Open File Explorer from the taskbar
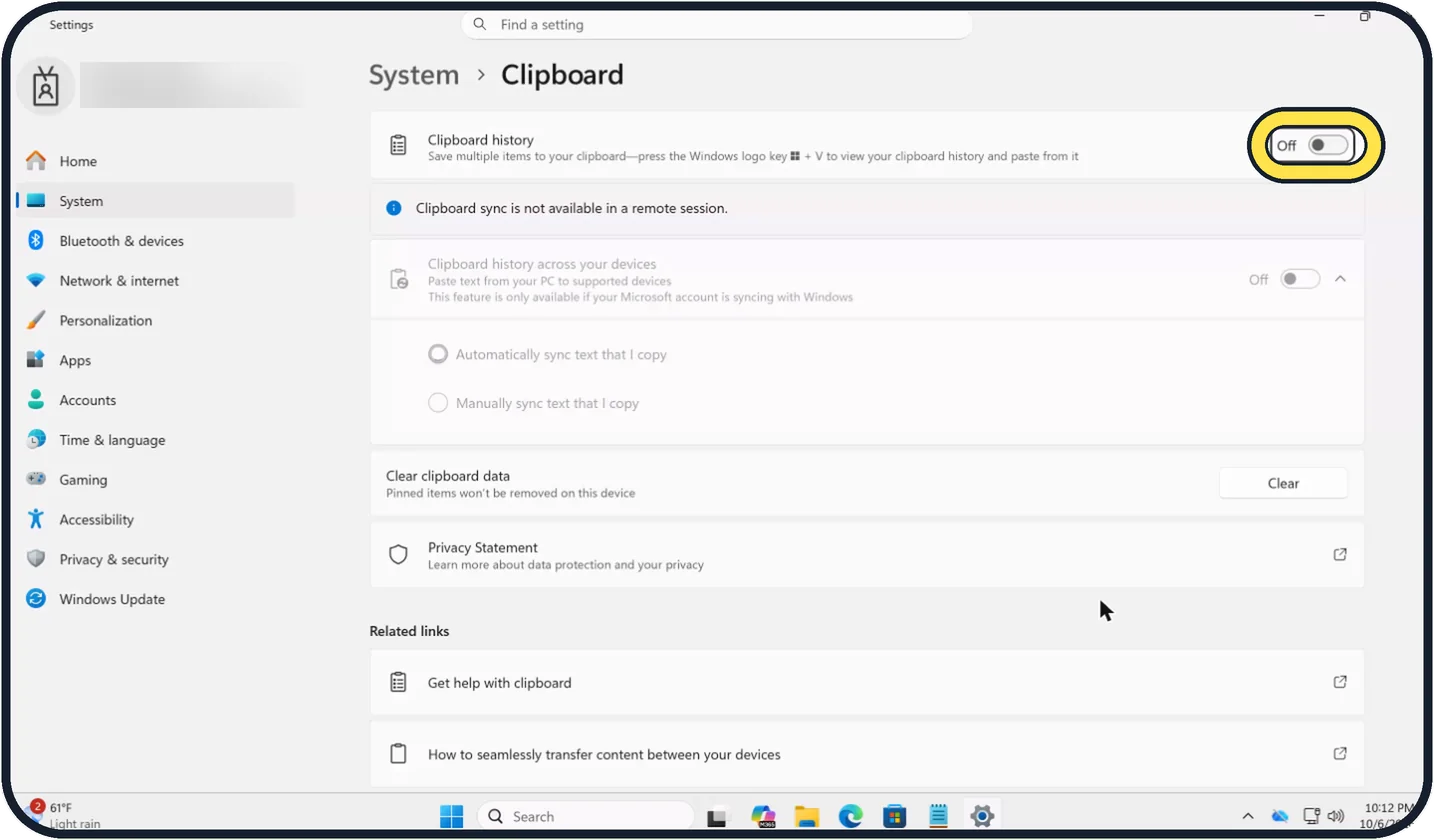 pos(807,816)
